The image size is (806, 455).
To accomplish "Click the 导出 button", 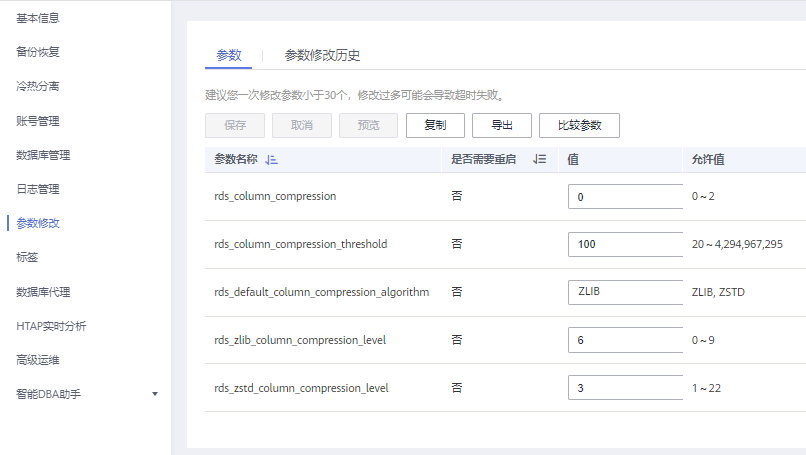I will (501, 125).
